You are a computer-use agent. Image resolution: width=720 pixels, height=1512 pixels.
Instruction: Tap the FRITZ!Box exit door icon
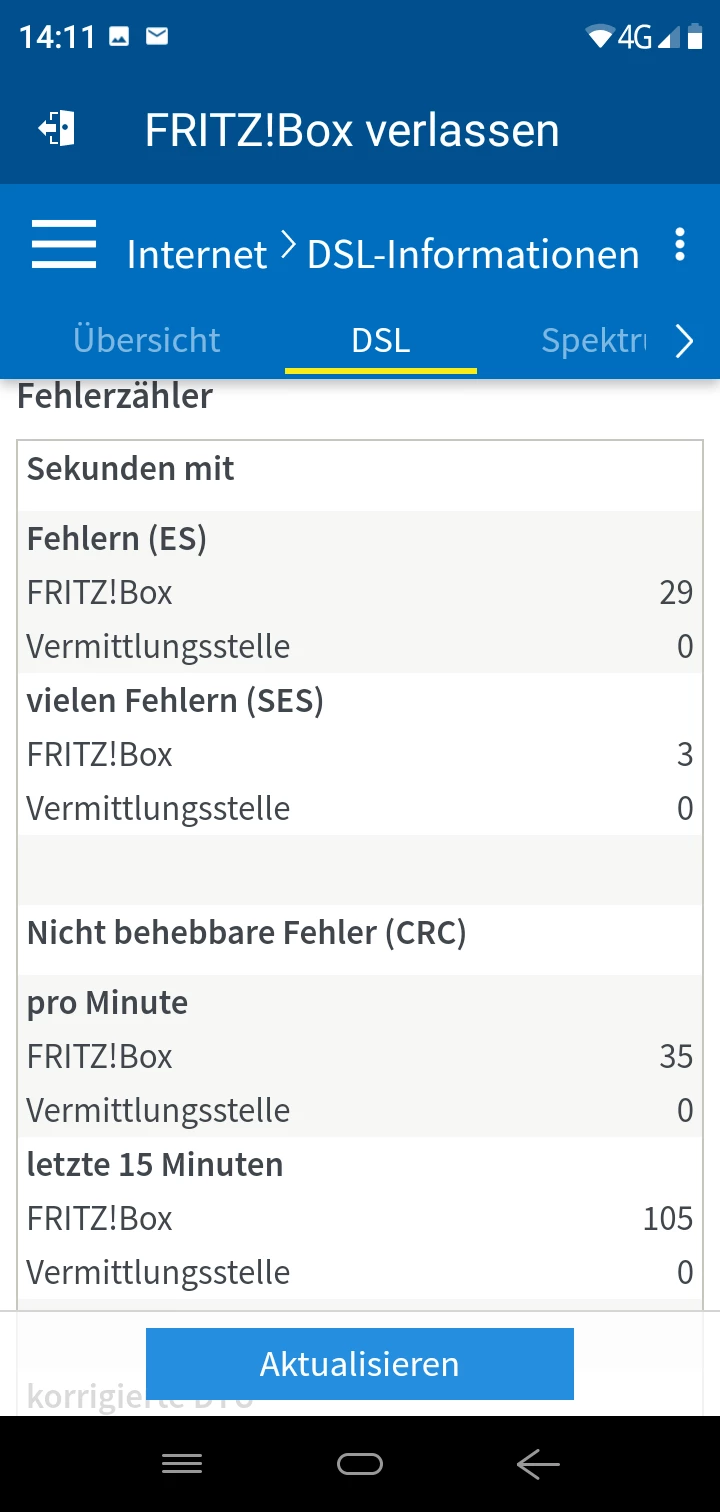pos(57,130)
